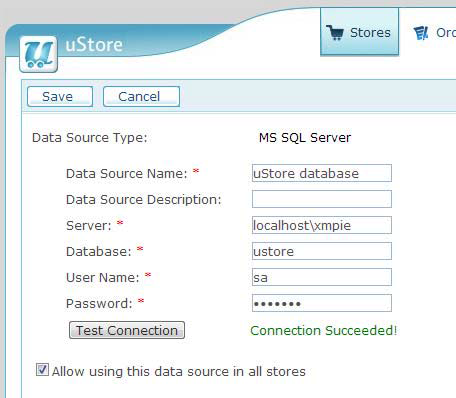Open the Stores tab

pyautogui.click(x=360, y=32)
